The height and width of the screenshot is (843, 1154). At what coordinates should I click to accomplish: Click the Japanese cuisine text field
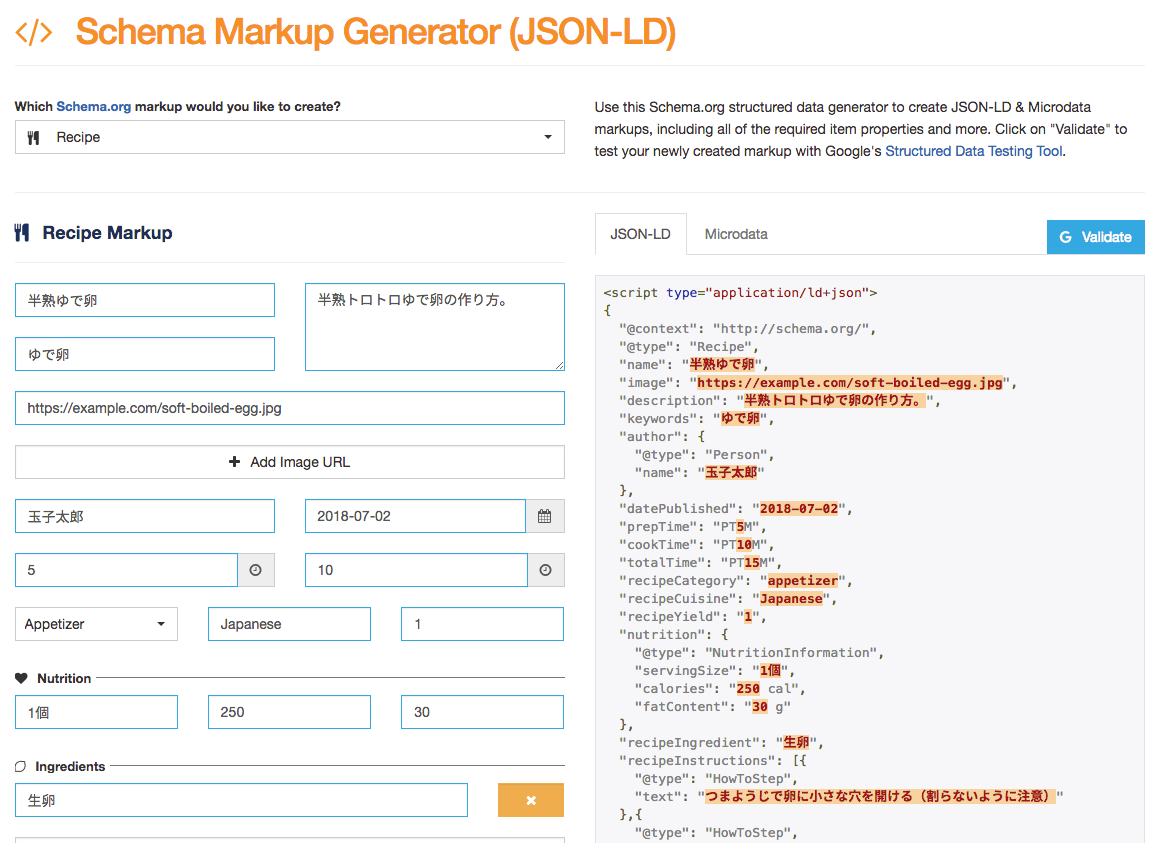(x=289, y=624)
